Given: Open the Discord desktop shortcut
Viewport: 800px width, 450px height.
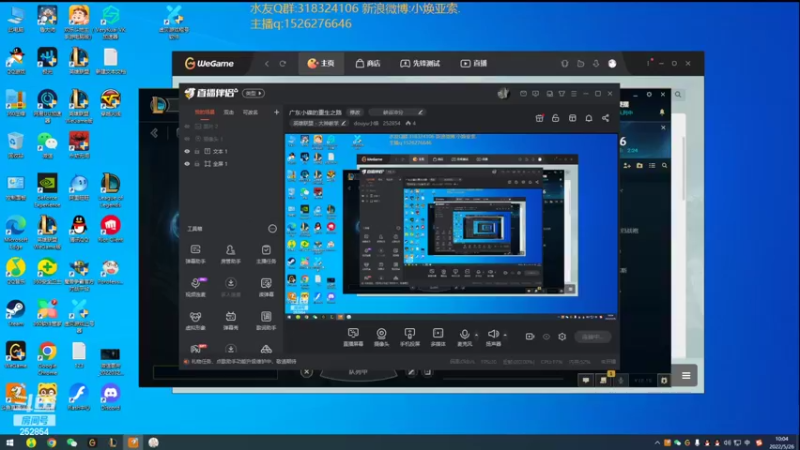Looking at the screenshot, I should tap(110, 397).
